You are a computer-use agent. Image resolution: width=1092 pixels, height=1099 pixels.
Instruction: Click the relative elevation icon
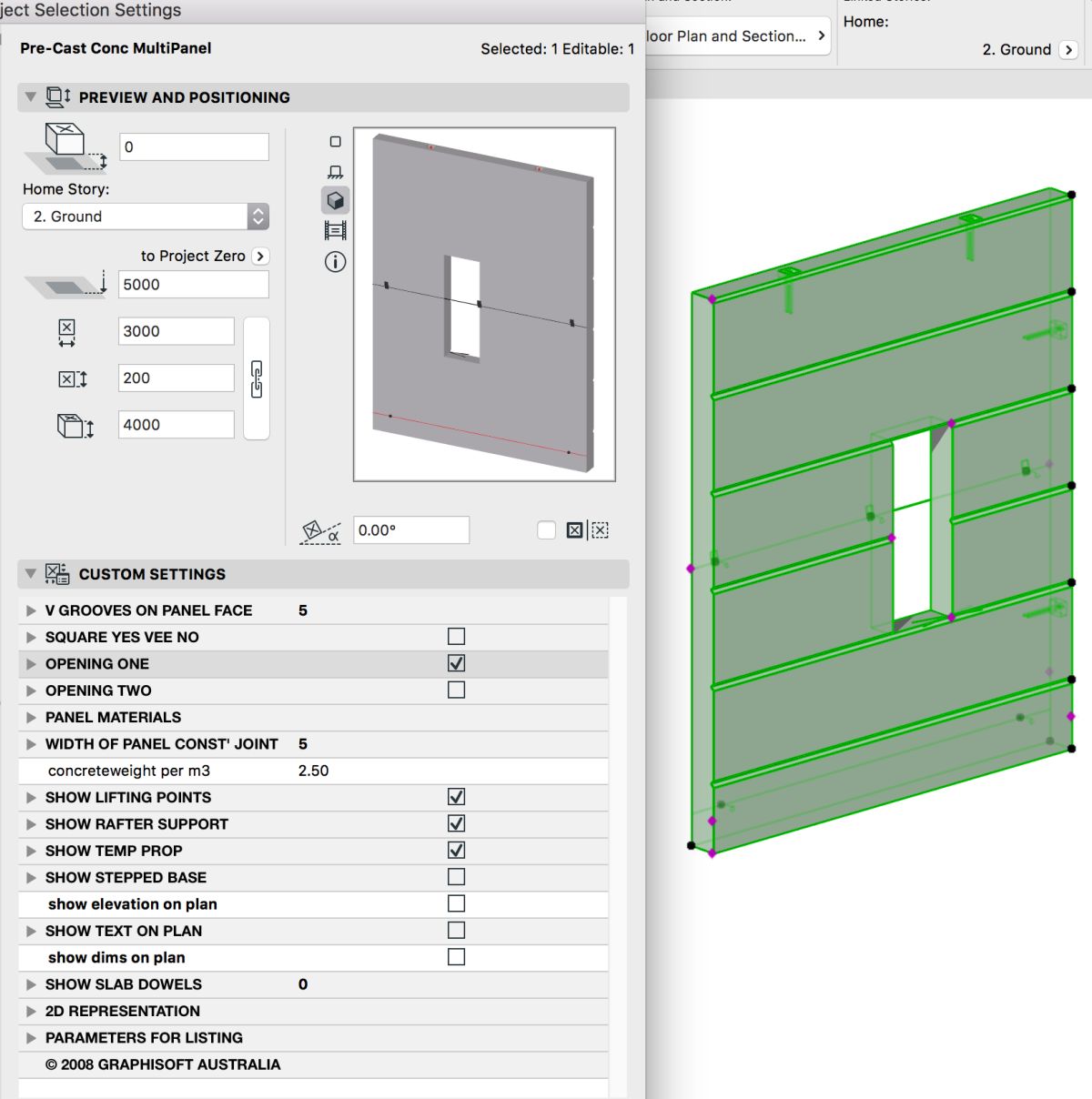[x=66, y=148]
